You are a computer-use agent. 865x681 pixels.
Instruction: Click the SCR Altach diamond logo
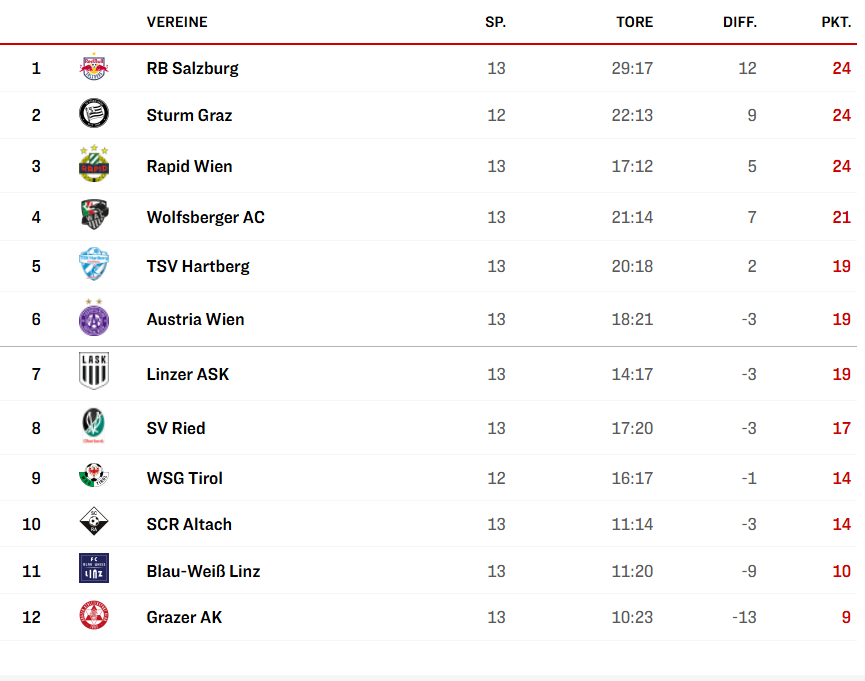pos(94,523)
